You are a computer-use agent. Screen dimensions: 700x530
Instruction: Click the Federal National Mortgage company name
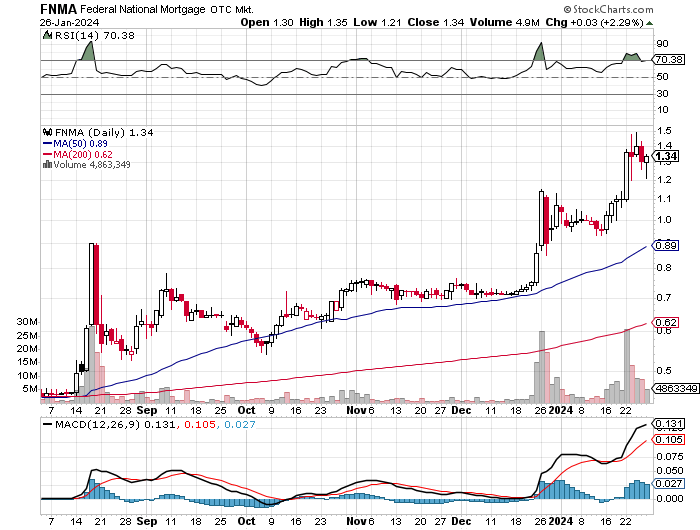coord(143,9)
